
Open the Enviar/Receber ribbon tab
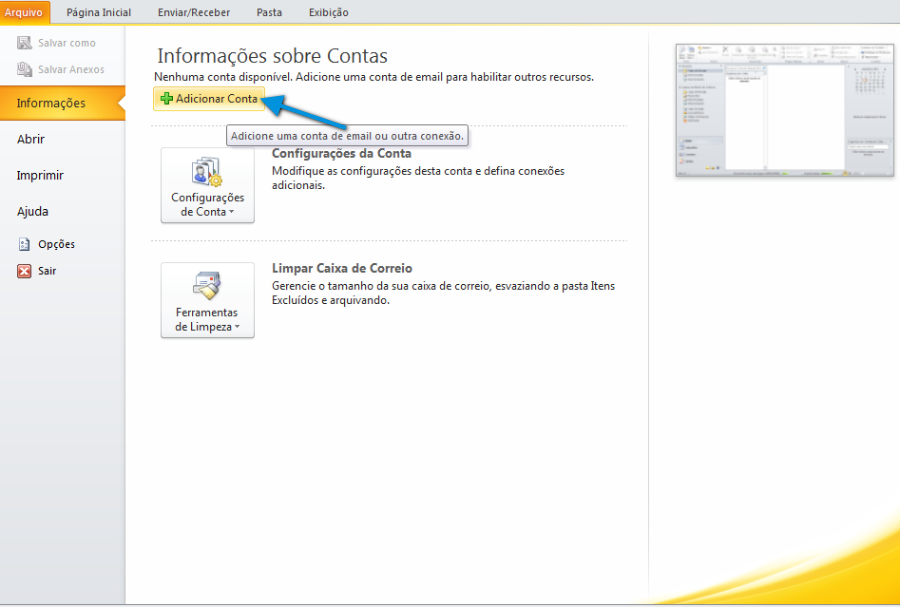point(193,12)
